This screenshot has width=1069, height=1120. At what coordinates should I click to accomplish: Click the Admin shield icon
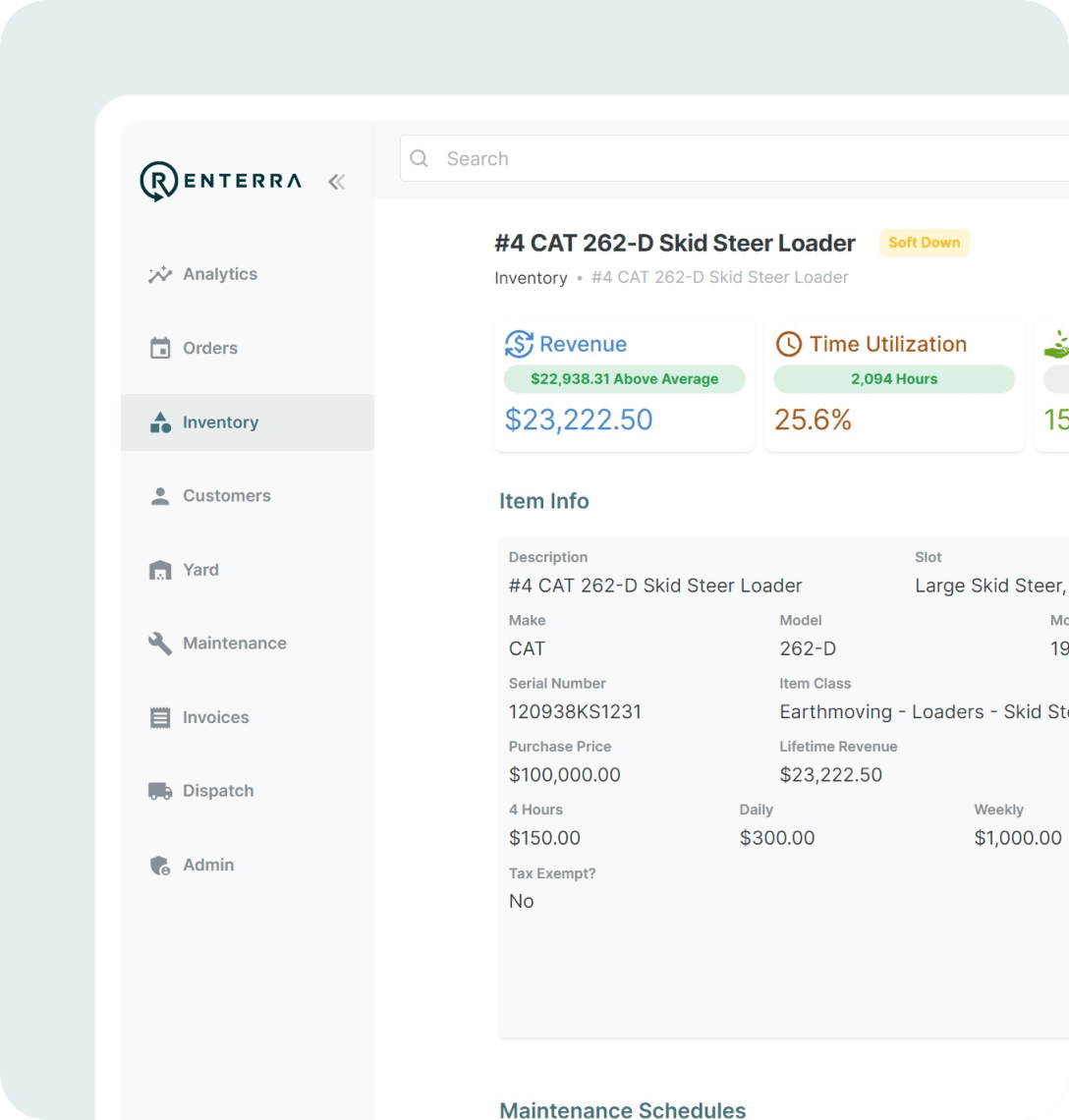pos(160,866)
